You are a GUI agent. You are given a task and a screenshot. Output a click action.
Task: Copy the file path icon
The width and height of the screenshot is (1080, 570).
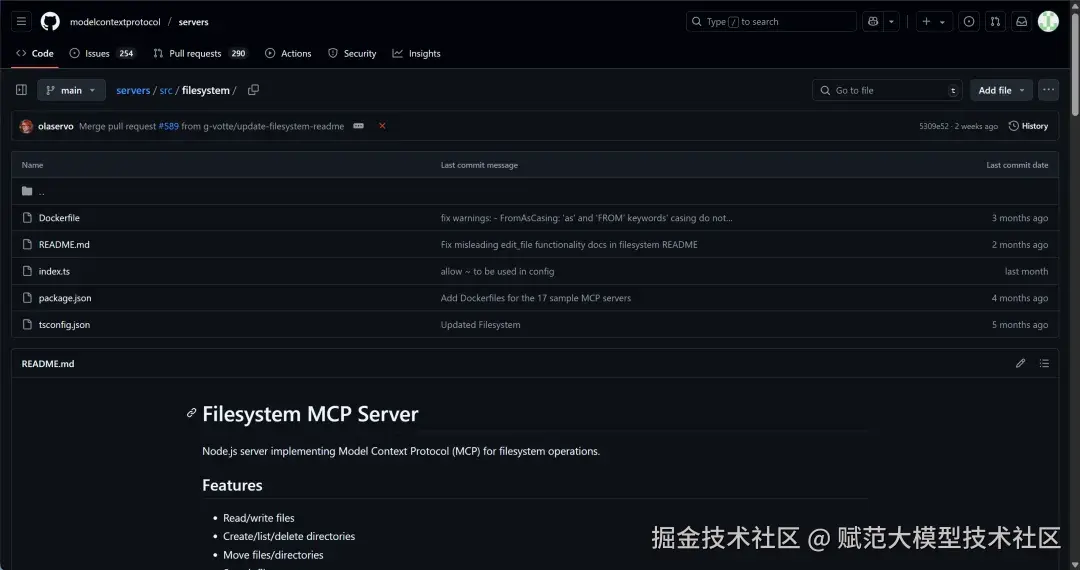(x=253, y=89)
